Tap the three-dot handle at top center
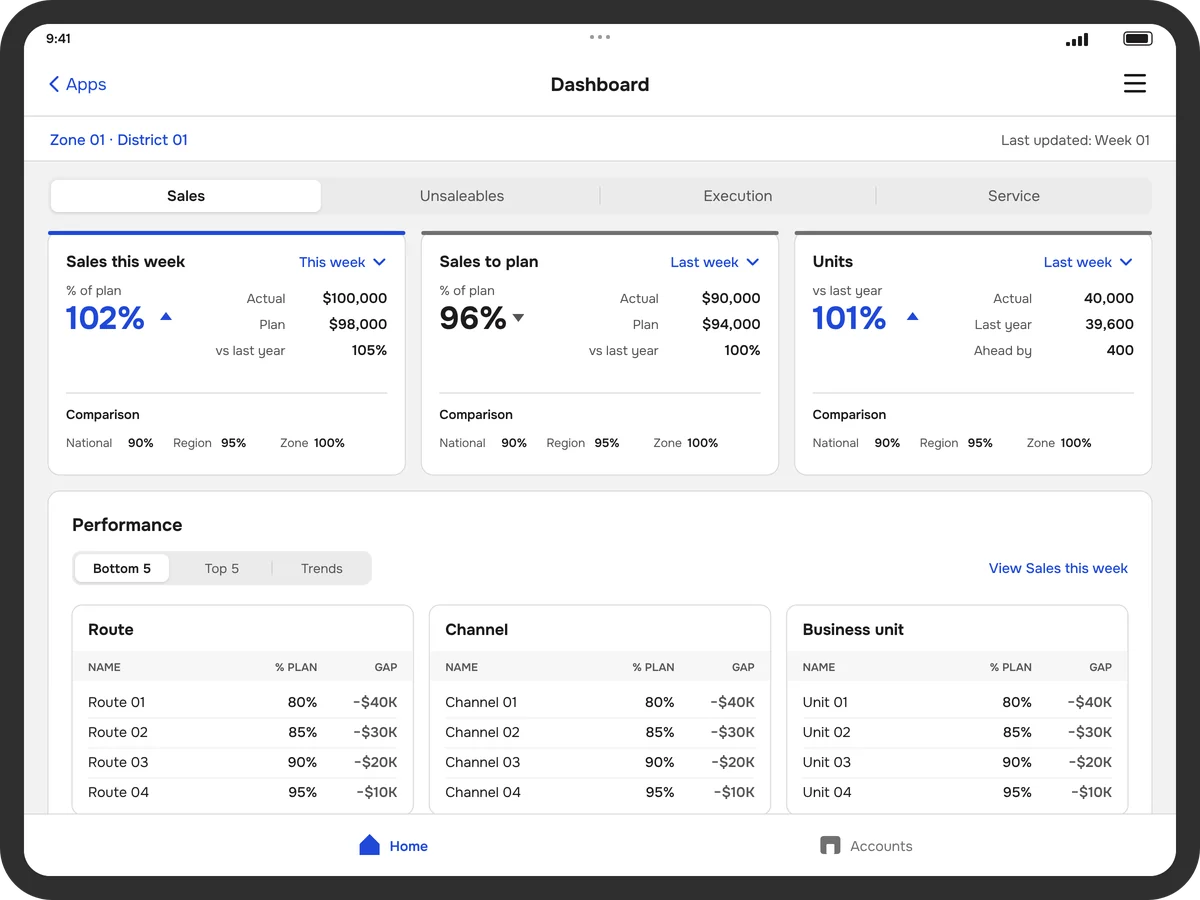1200x900 pixels. coord(600,37)
